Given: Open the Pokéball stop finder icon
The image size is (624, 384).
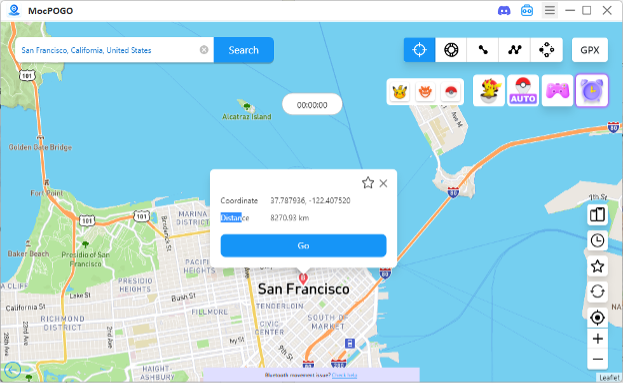Looking at the screenshot, I should click(x=450, y=92).
